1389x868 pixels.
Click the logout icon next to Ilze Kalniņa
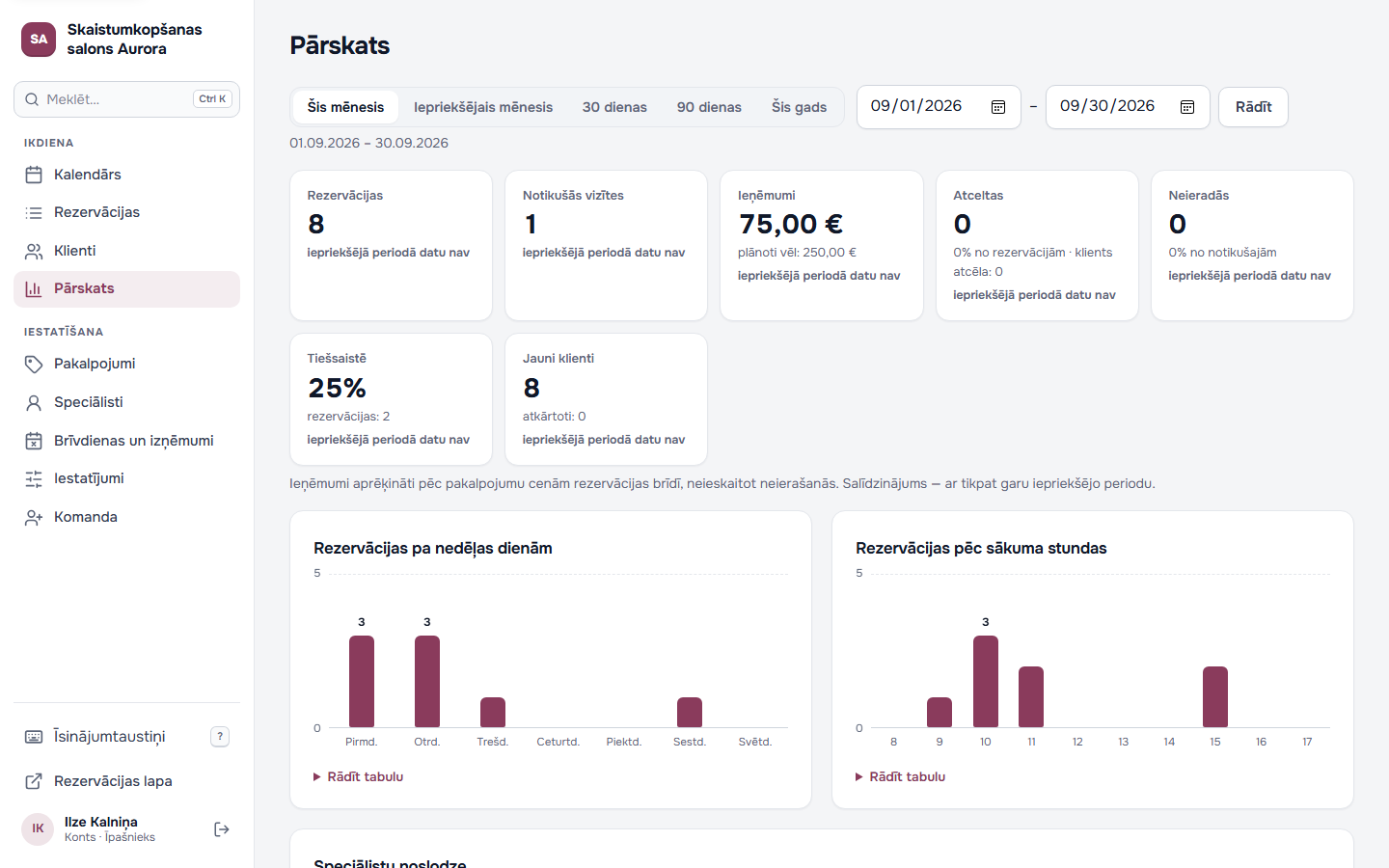click(222, 829)
